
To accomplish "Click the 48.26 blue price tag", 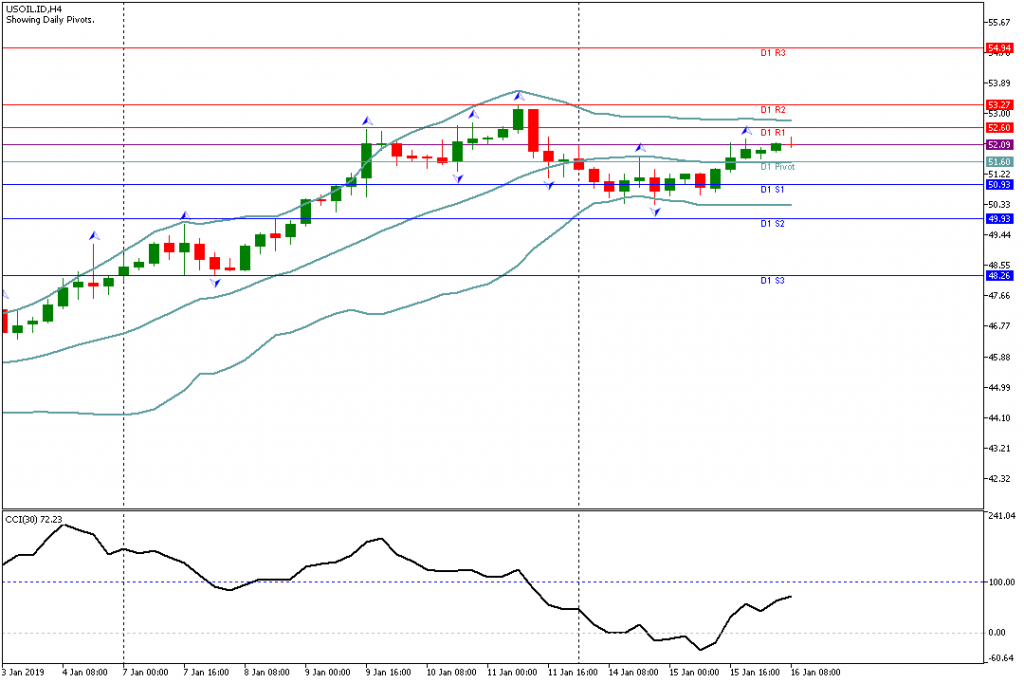I will point(997,275).
